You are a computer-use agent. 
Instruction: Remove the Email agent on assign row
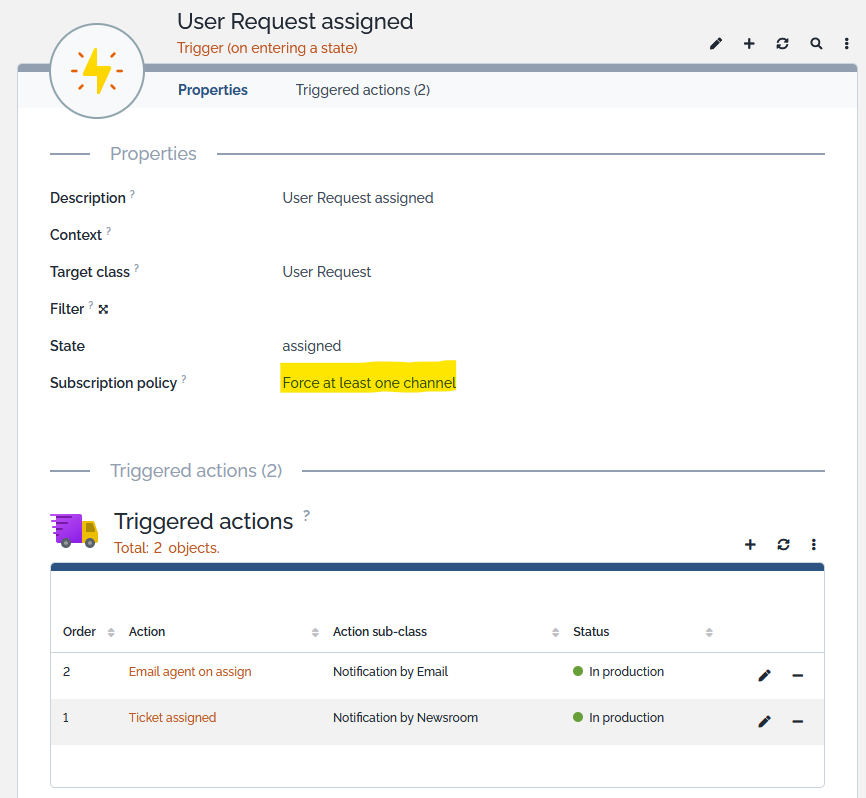797,676
